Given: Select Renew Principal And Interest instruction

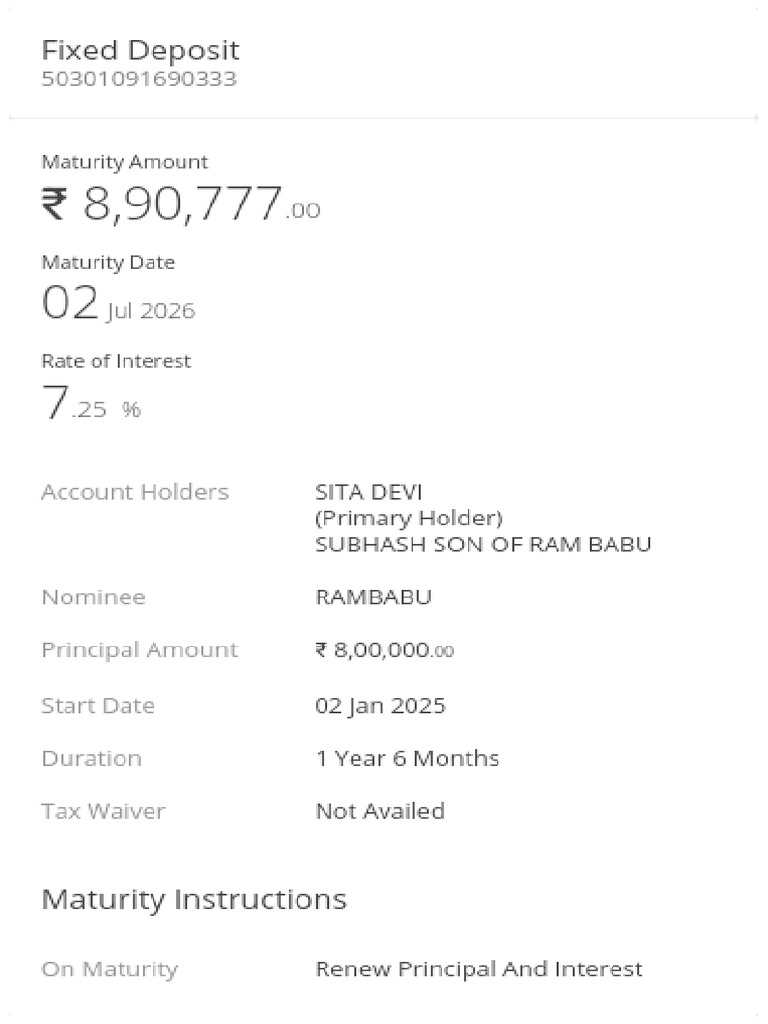Looking at the screenshot, I should pos(478,969).
